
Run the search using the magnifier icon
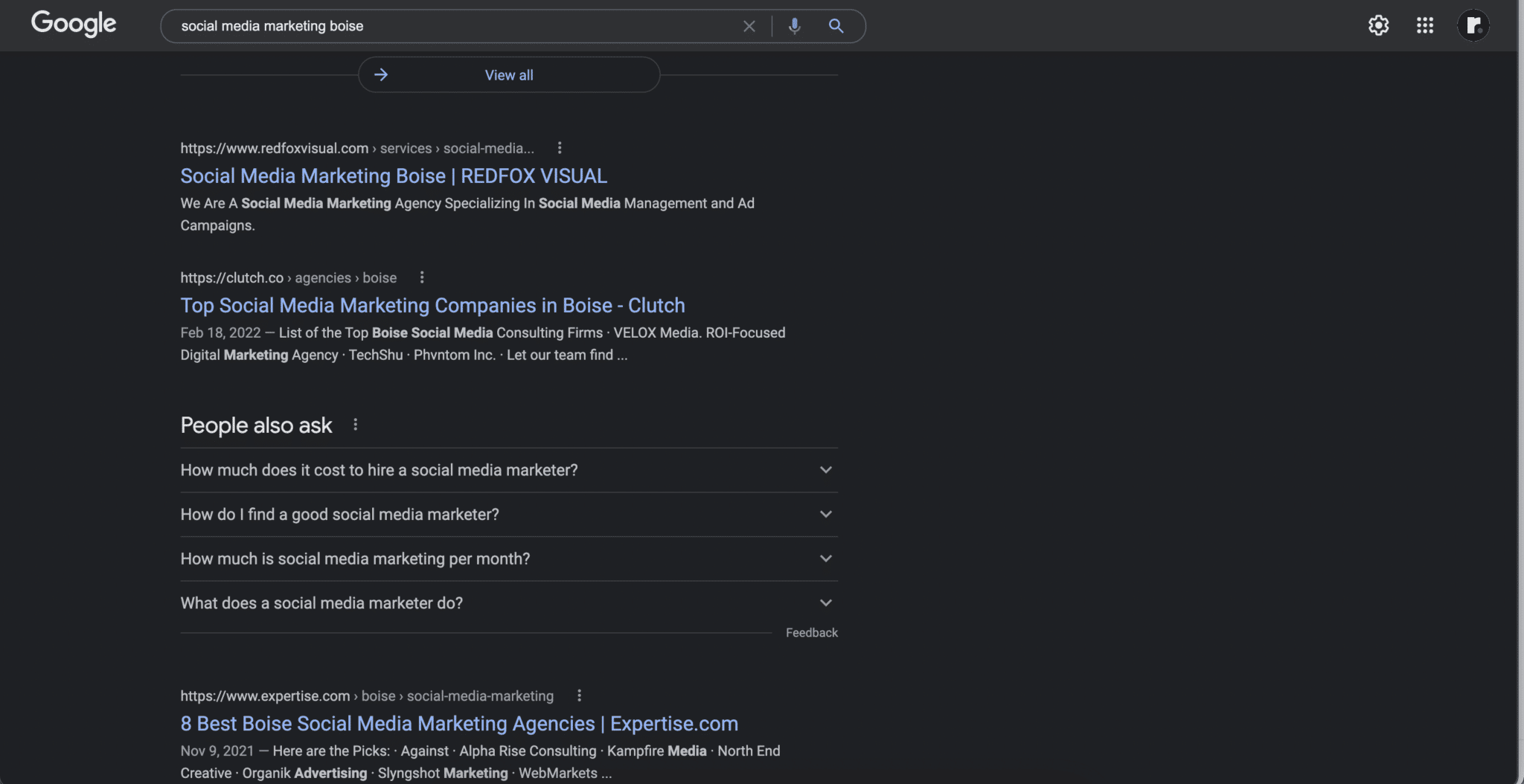tap(835, 26)
